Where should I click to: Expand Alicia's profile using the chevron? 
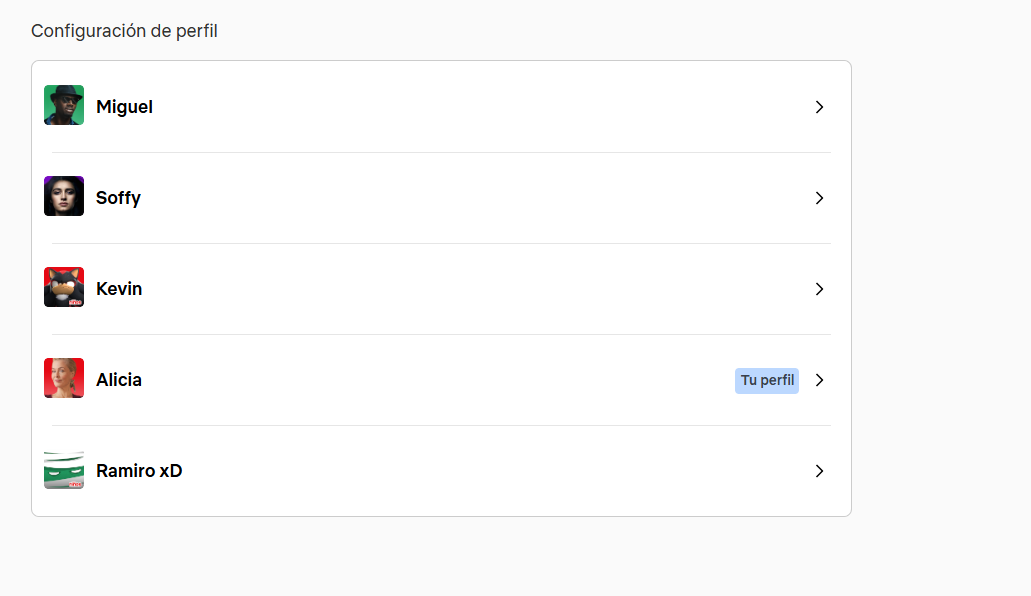tap(819, 380)
